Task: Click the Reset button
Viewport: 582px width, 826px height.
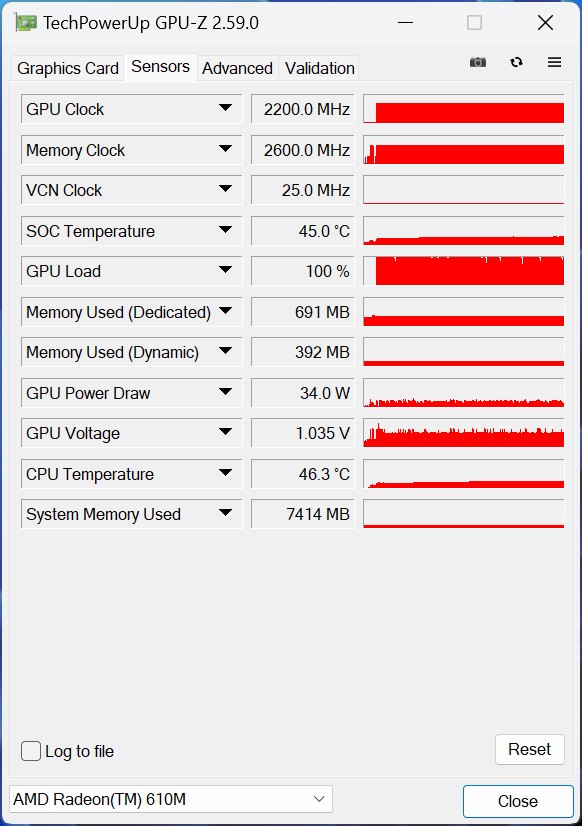Action: coord(529,749)
